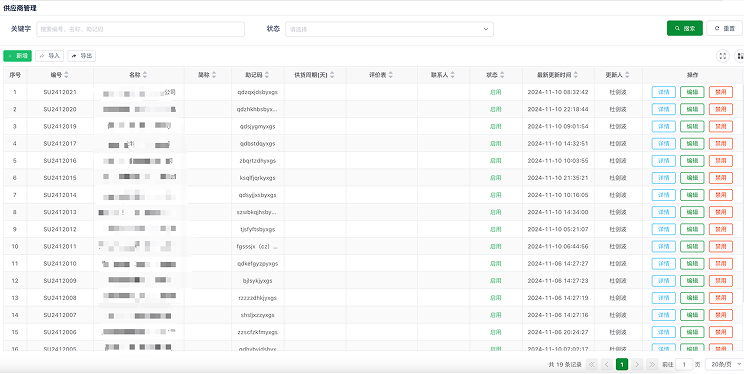Edit supplier SU2412012

pos(692,229)
